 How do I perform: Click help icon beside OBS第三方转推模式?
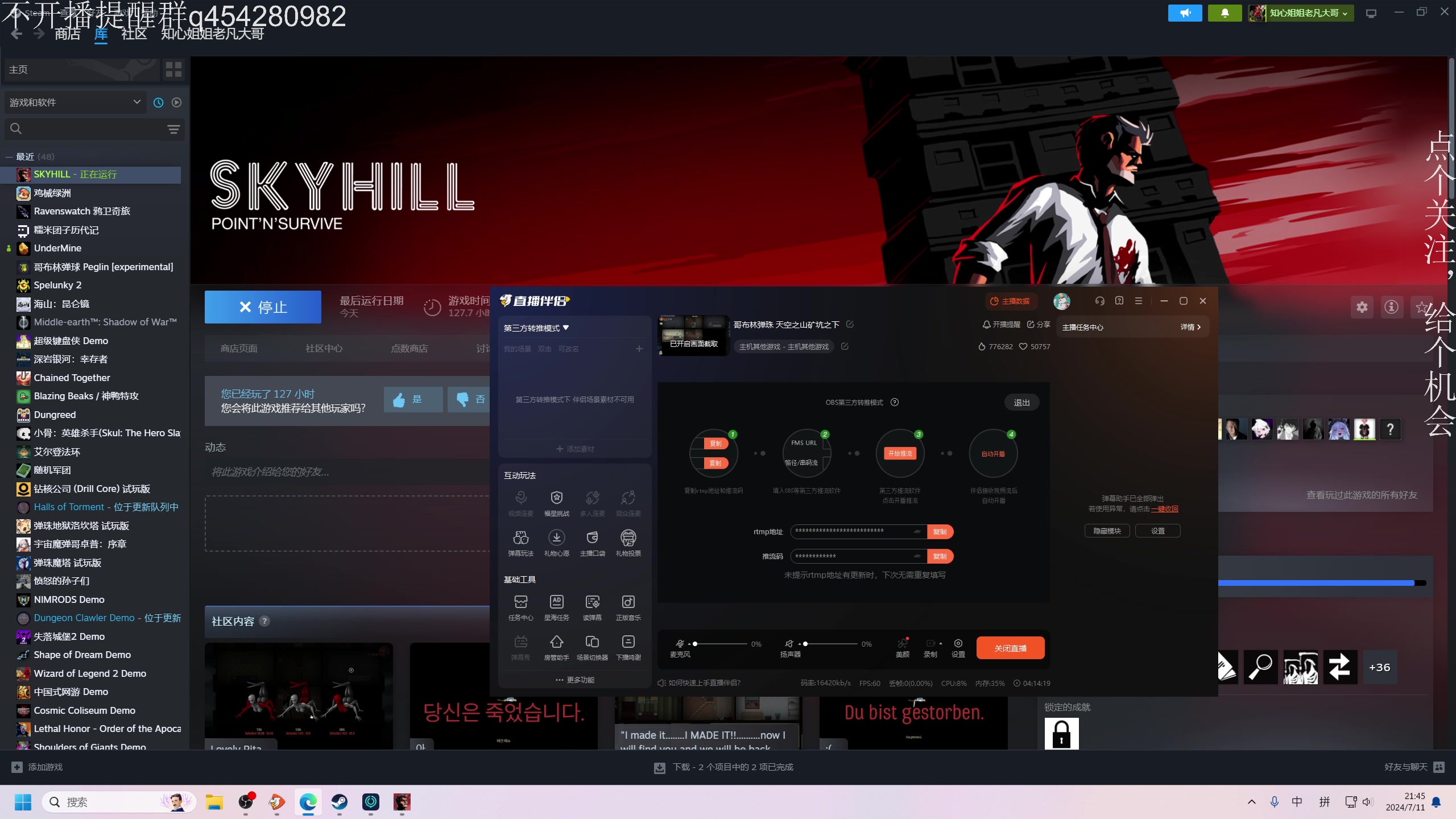click(x=895, y=402)
